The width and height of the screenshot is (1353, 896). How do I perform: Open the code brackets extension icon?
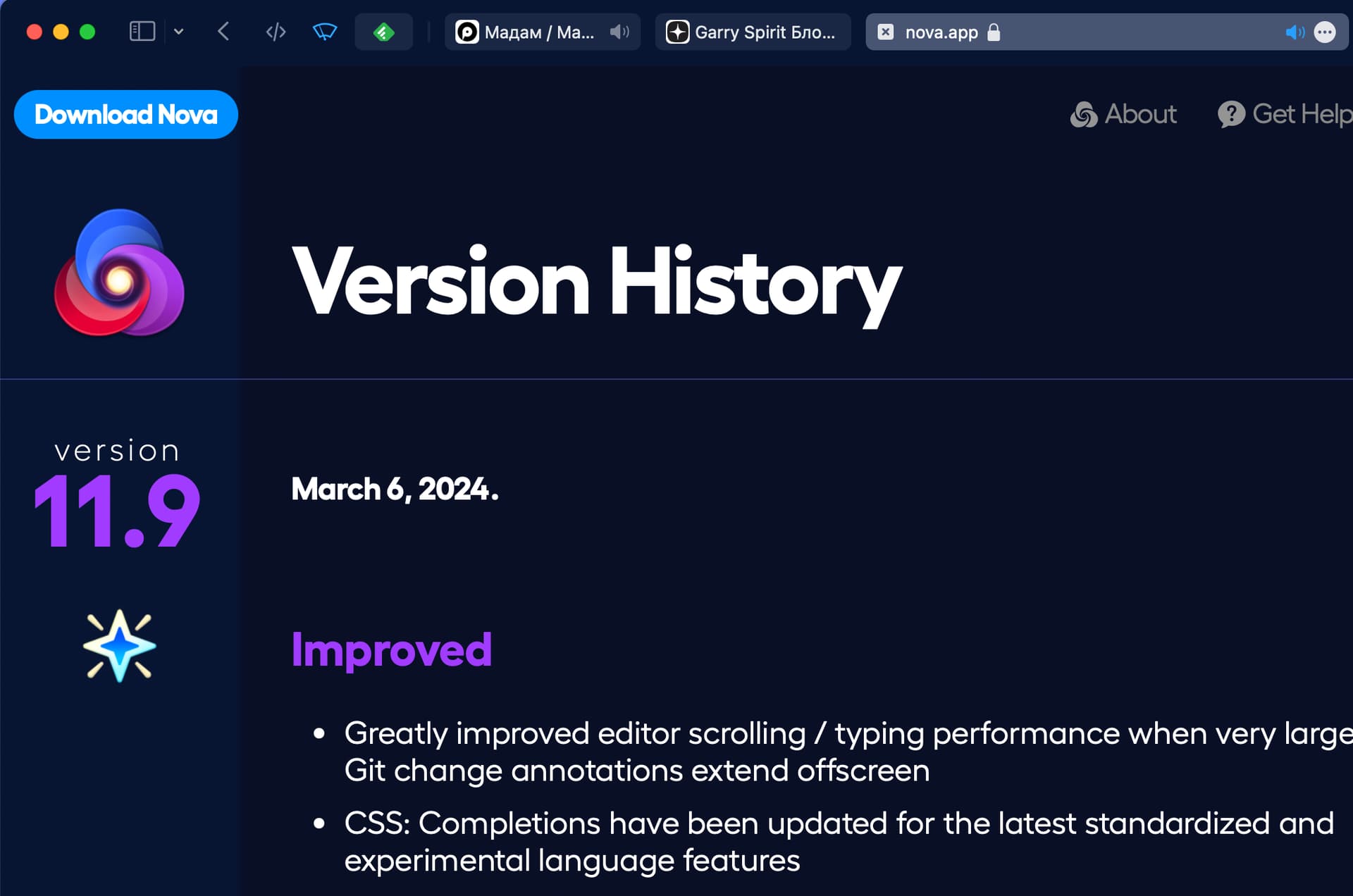click(x=276, y=32)
